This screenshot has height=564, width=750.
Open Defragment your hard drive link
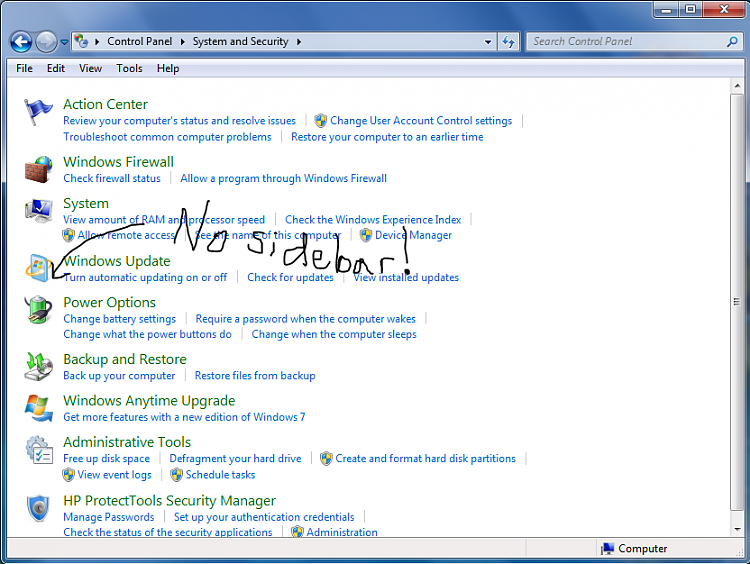click(x=235, y=458)
